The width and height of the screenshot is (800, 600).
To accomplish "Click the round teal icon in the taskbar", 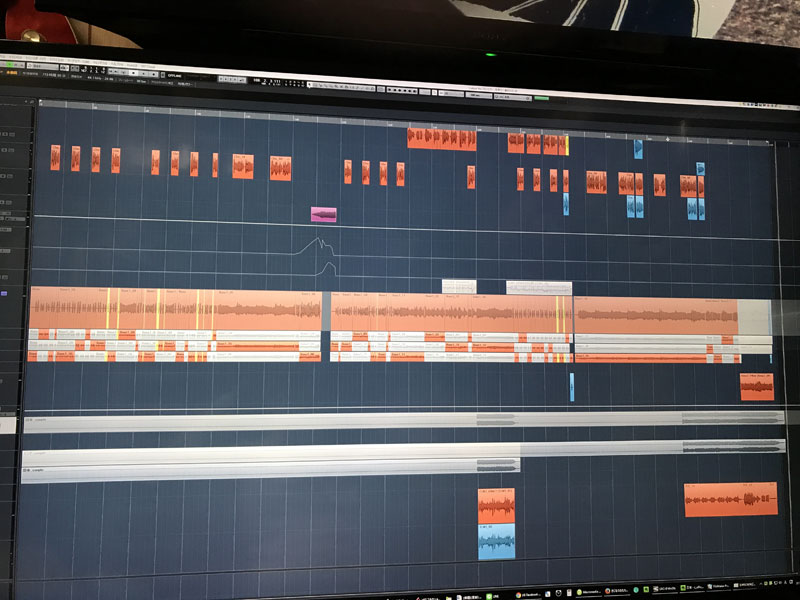I will click(x=636, y=590).
